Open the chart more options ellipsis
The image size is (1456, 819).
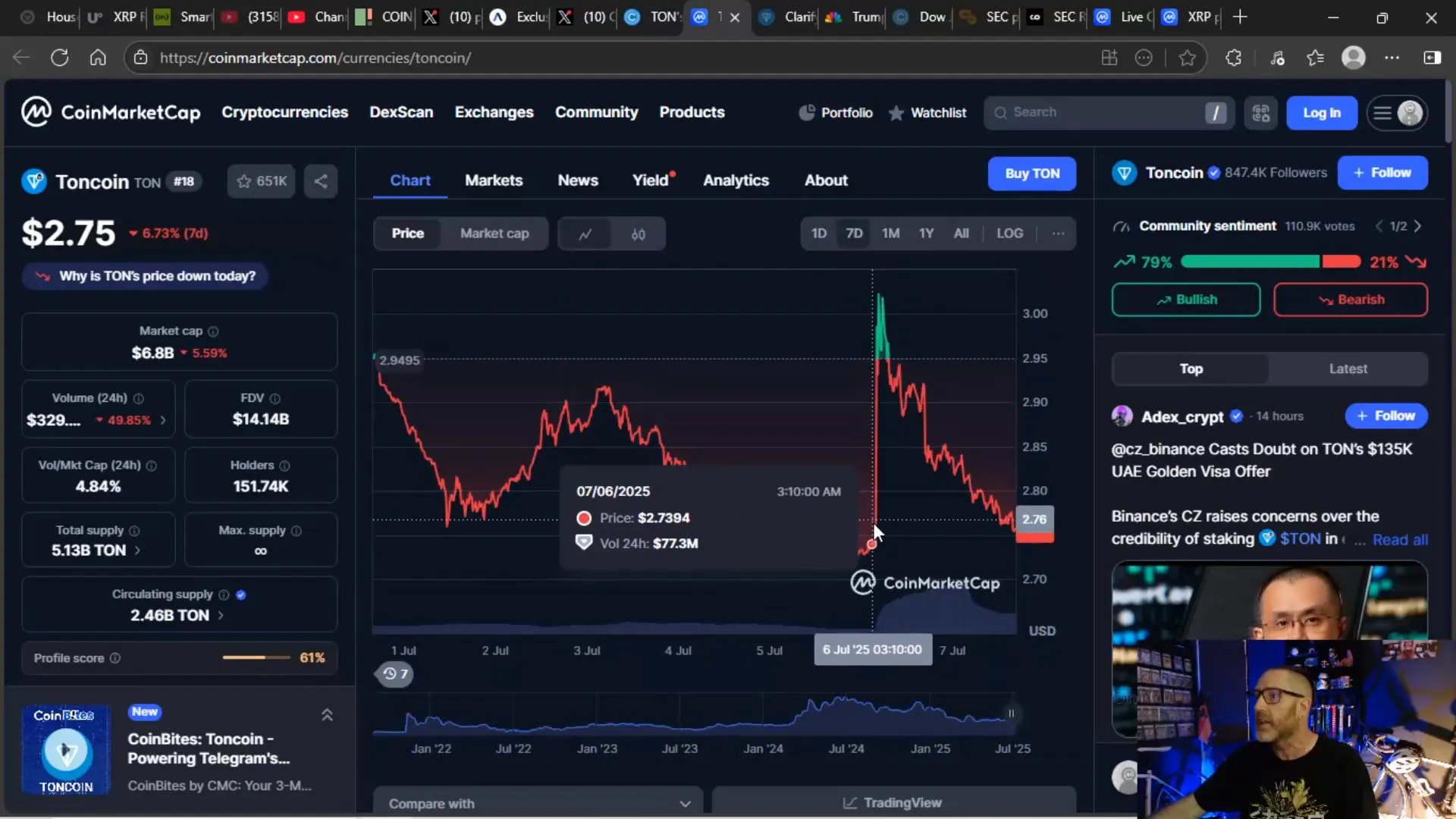tap(1058, 234)
